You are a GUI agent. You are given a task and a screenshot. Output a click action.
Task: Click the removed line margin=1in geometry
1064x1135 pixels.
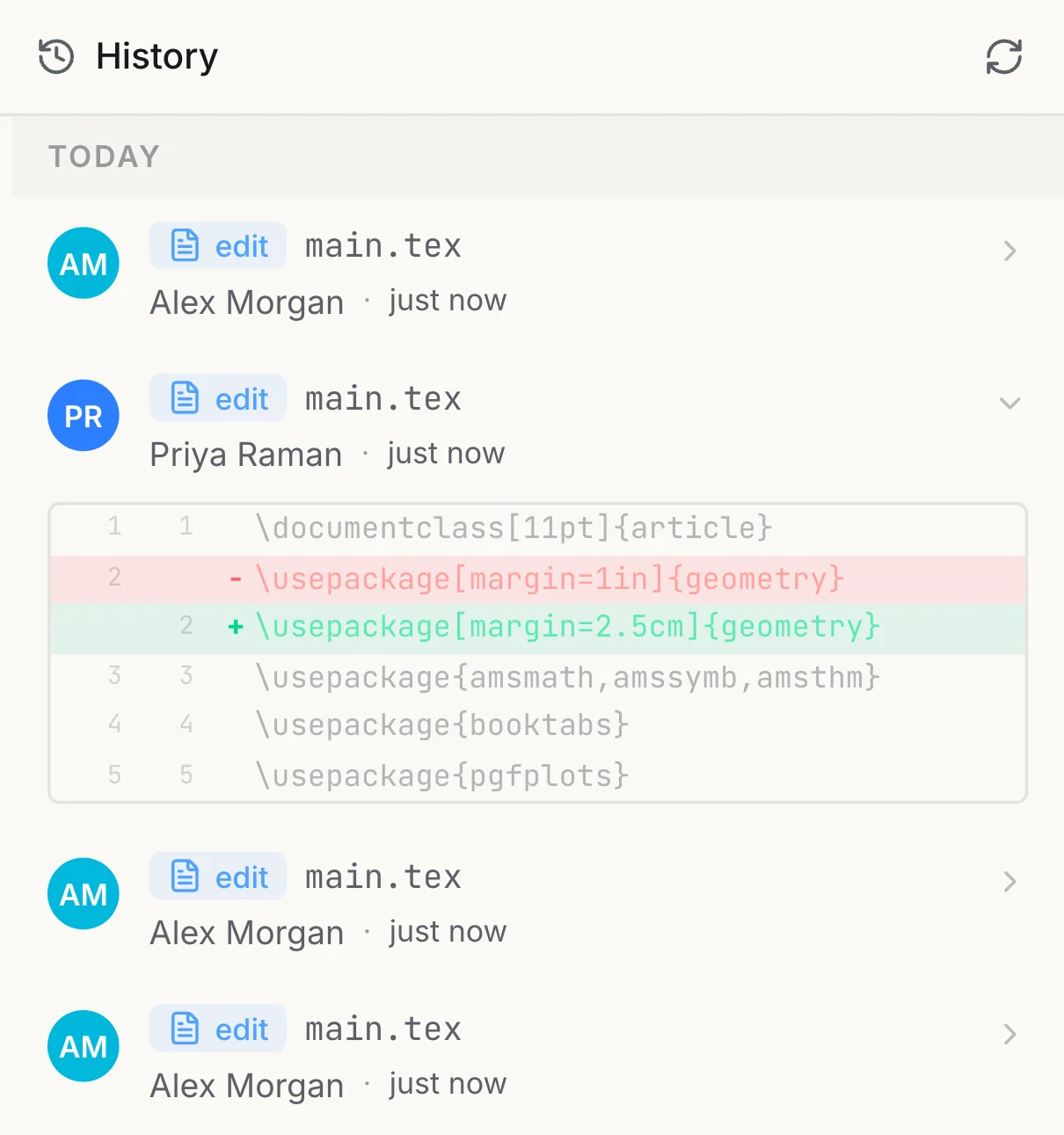point(538,578)
